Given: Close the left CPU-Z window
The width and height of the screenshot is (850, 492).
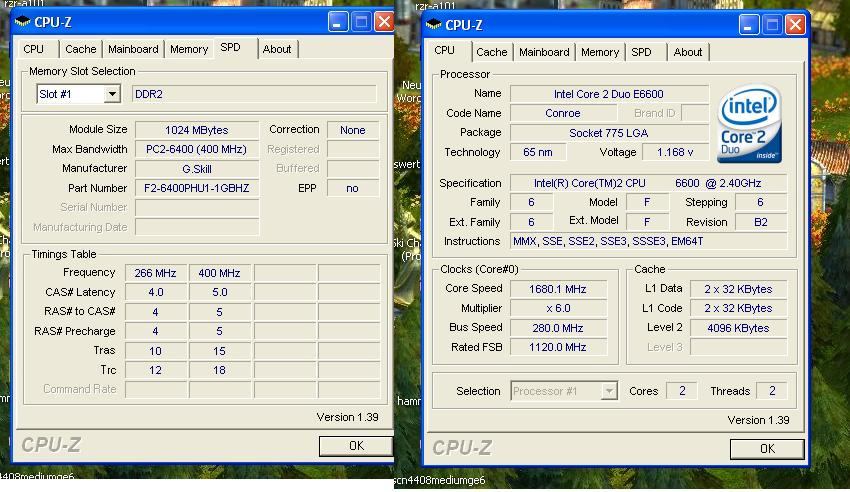Looking at the screenshot, I should click(384, 22).
